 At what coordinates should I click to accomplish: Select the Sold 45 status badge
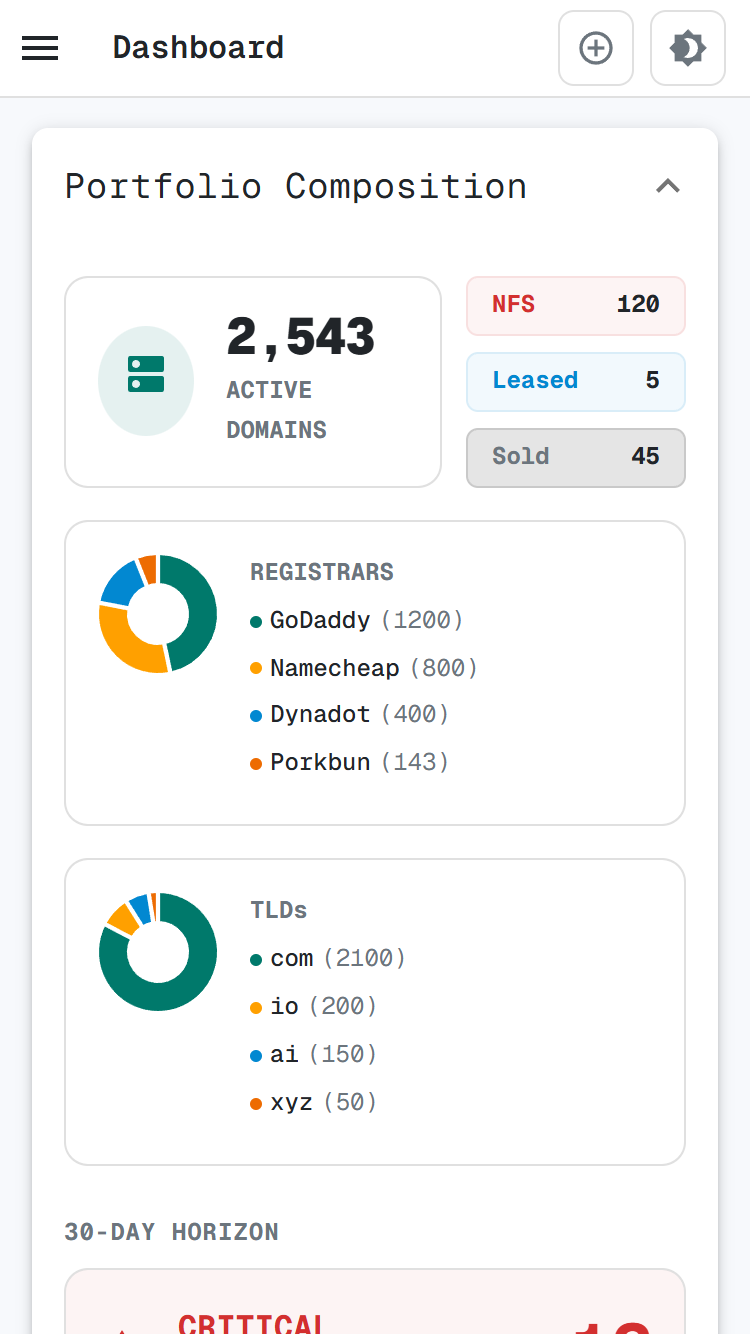click(x=576, y=457)
